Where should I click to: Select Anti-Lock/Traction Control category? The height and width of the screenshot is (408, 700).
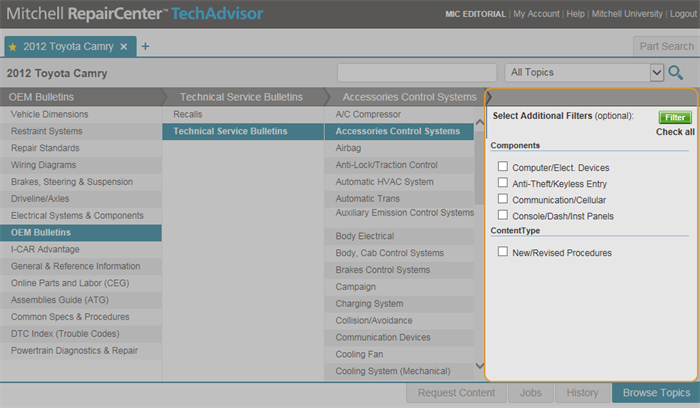[399, 165]
